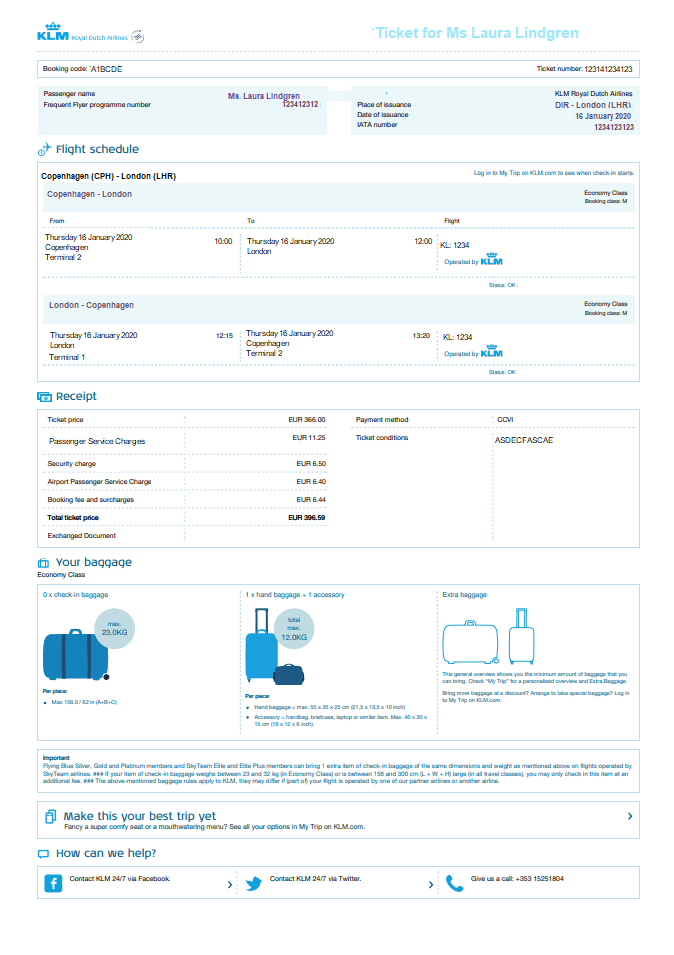Open the Log in to My Trip link

[553, 173]
